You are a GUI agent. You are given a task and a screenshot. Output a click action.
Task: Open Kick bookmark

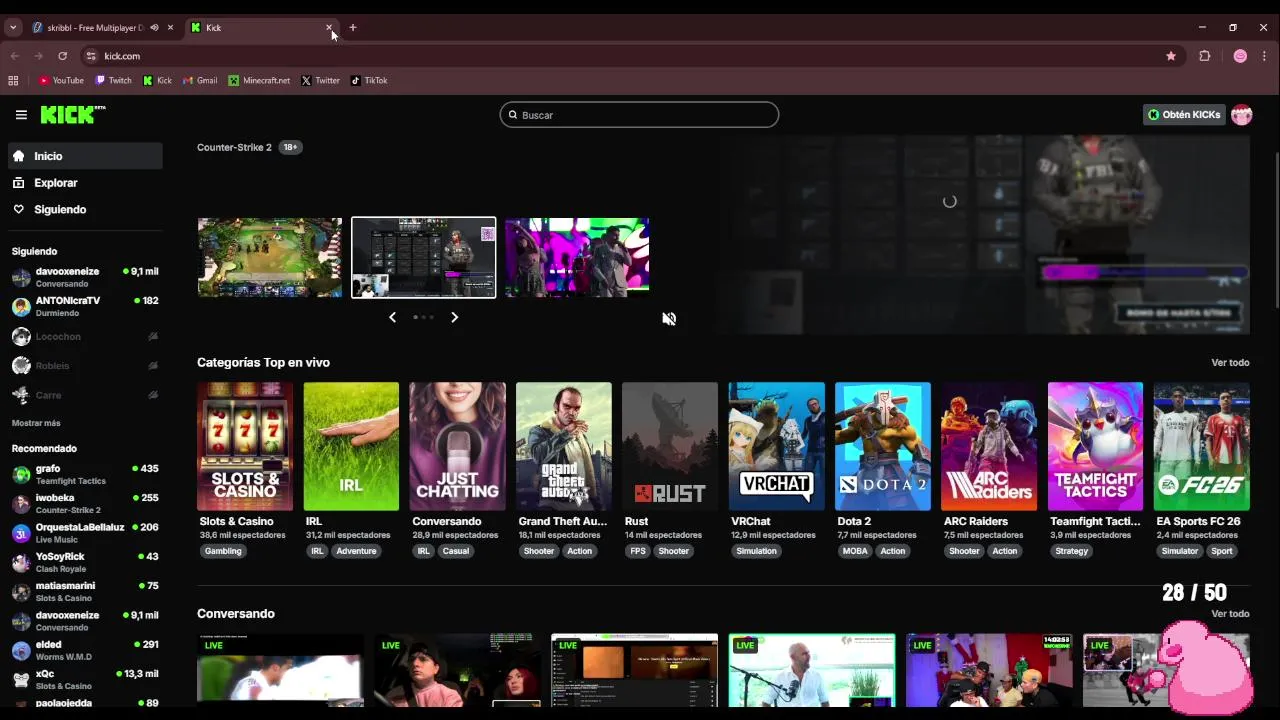pyautogui.click(x=158, y=80)
